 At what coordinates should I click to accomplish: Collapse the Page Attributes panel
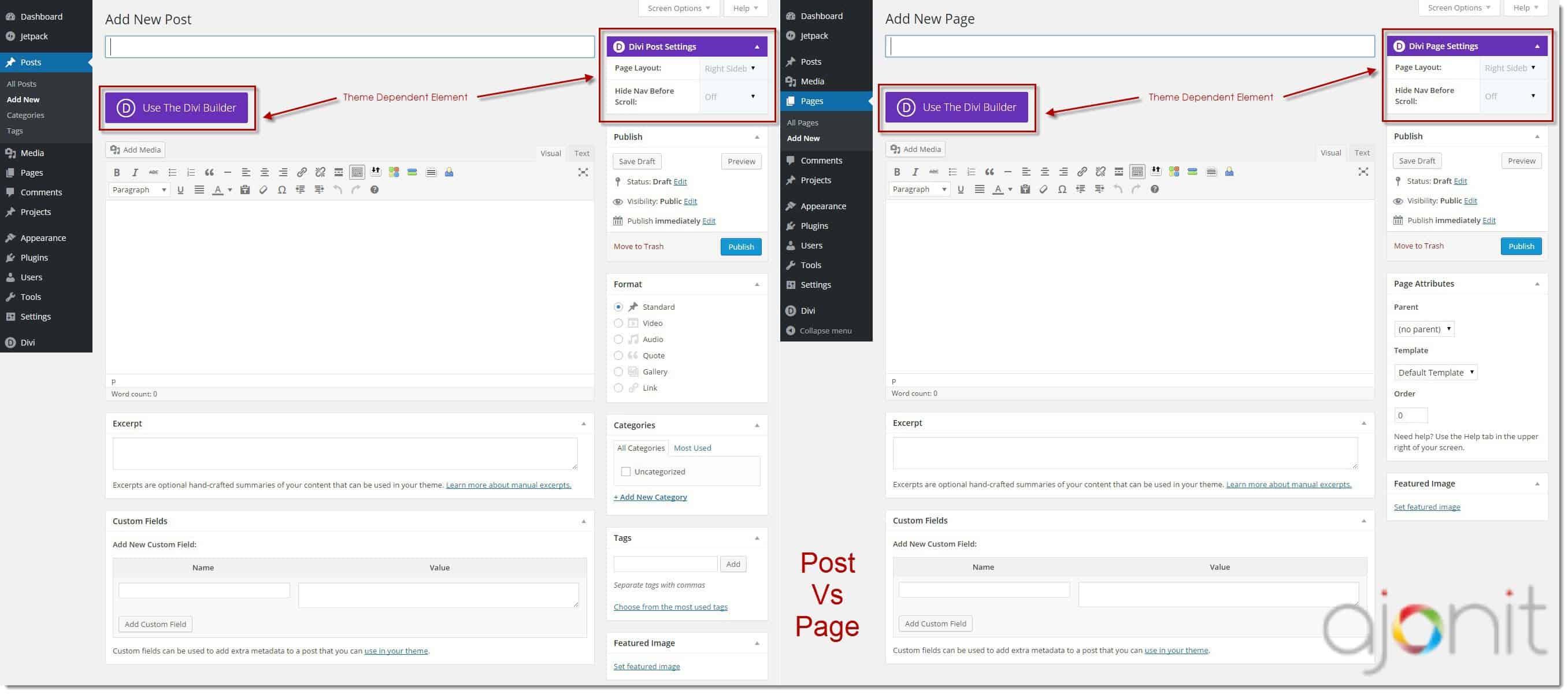[1537, 284]
